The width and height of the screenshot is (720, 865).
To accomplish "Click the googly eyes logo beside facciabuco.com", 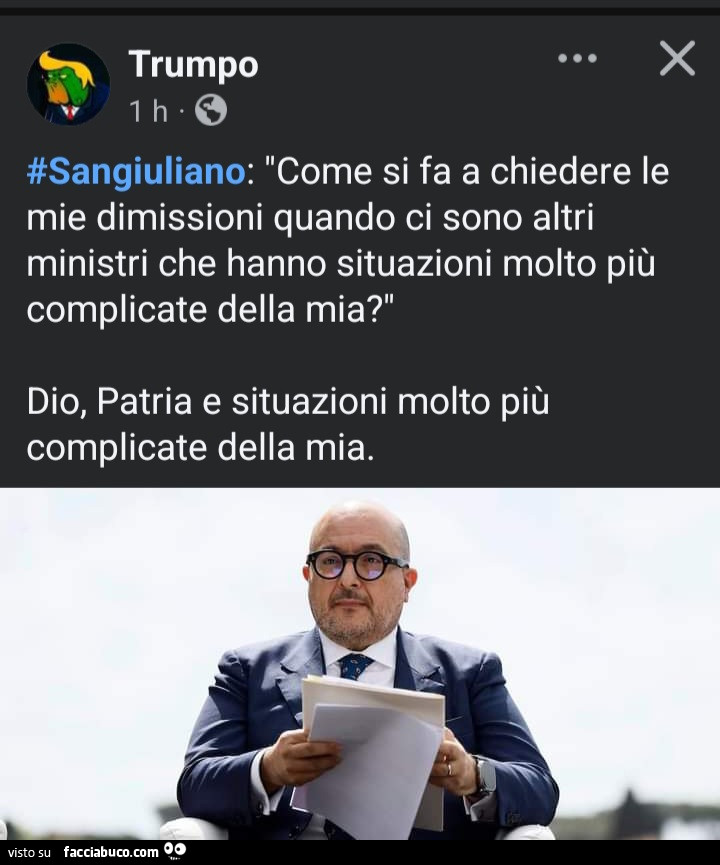I will (x=175, y=850).
